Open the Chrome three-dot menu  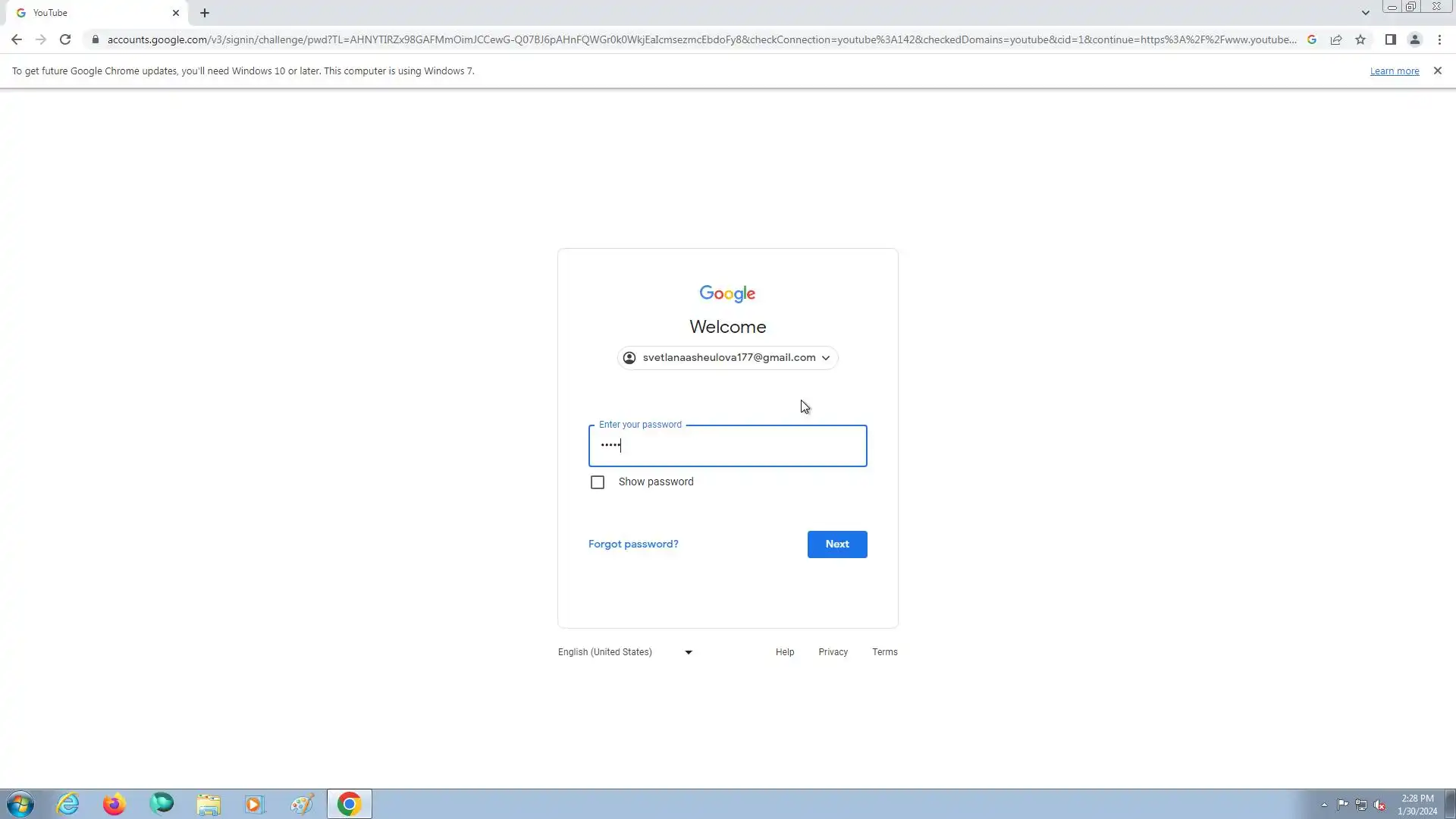click(1439, 39)
